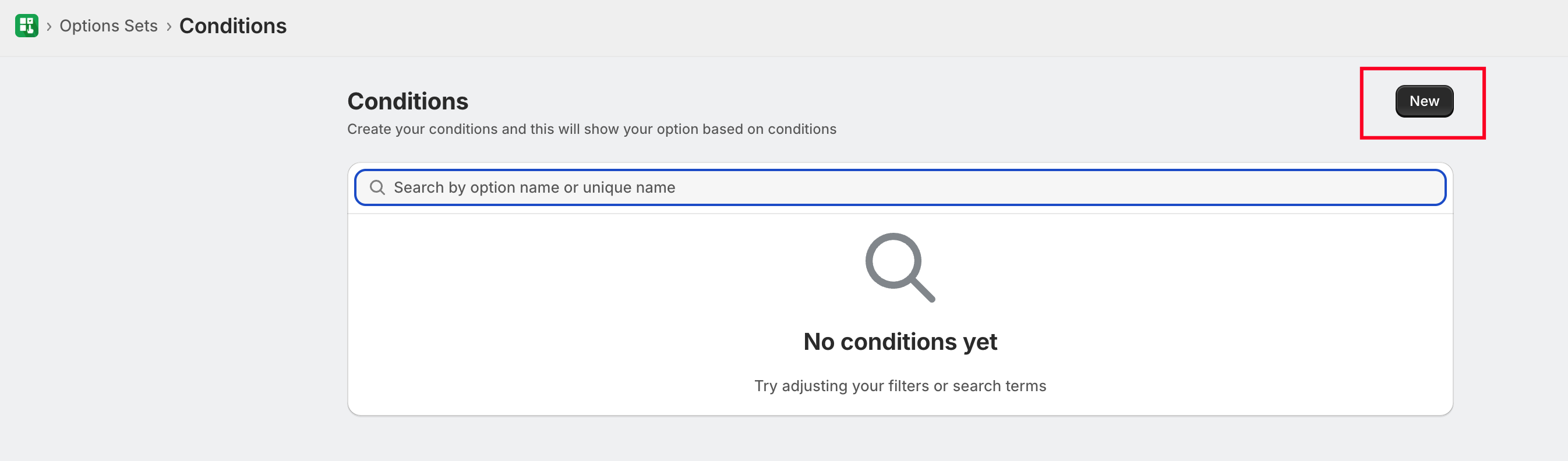Click the chevron right after the app icon
Viewport: 1568px width, 461px height.
pyautogui.click(x=50, y=26)
